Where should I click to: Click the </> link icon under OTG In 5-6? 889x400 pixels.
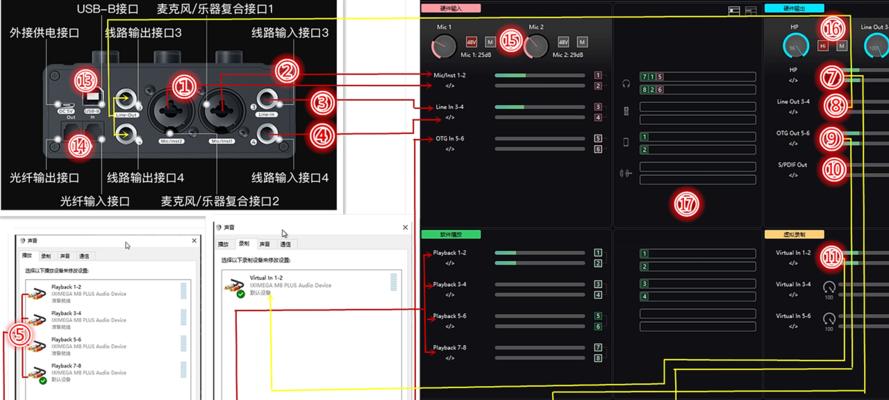pos(450,149)
